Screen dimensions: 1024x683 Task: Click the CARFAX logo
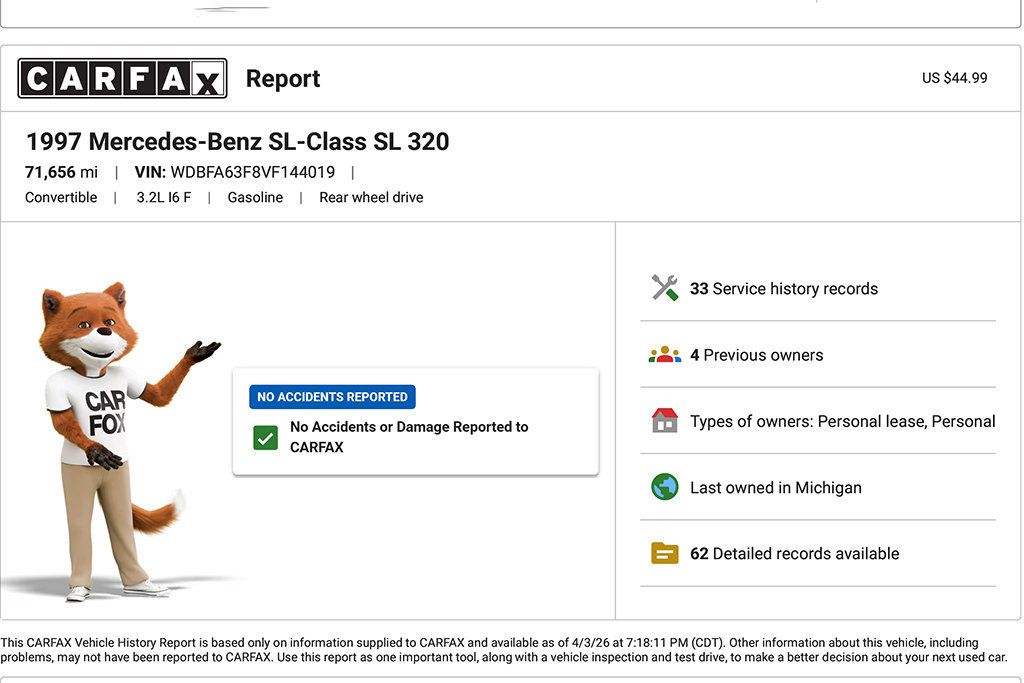point(122,78)
